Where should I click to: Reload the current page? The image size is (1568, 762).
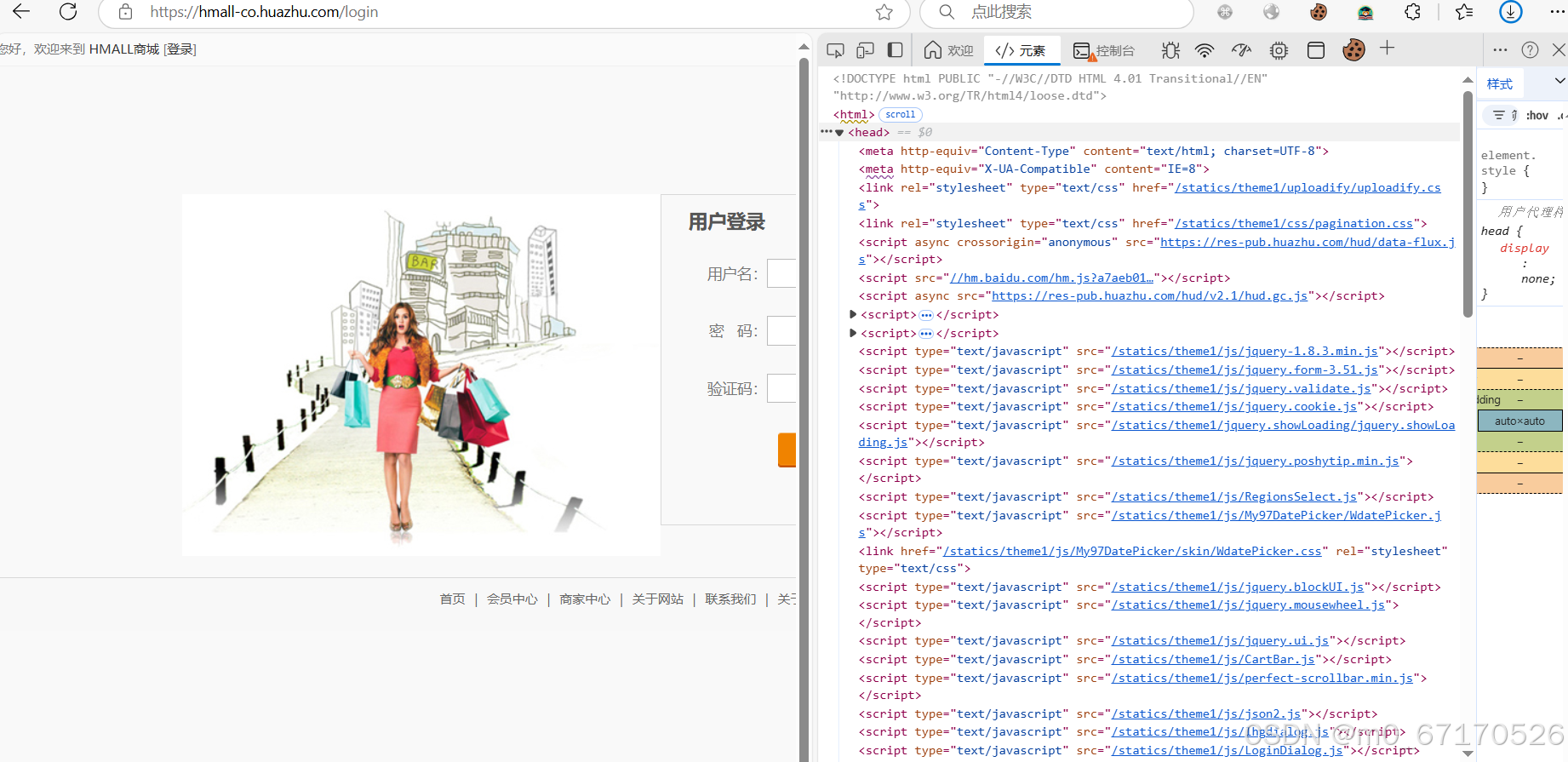point(68,11)
